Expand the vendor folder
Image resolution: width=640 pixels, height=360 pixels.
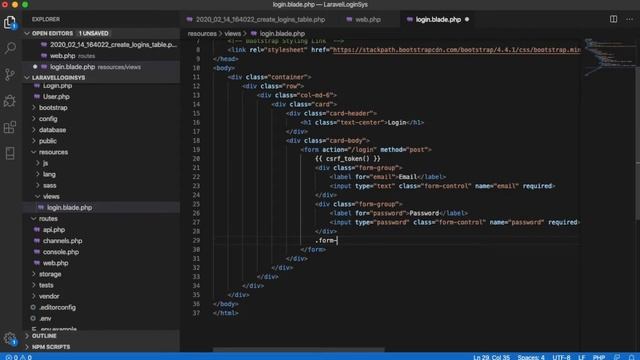(x=49, y=296)
